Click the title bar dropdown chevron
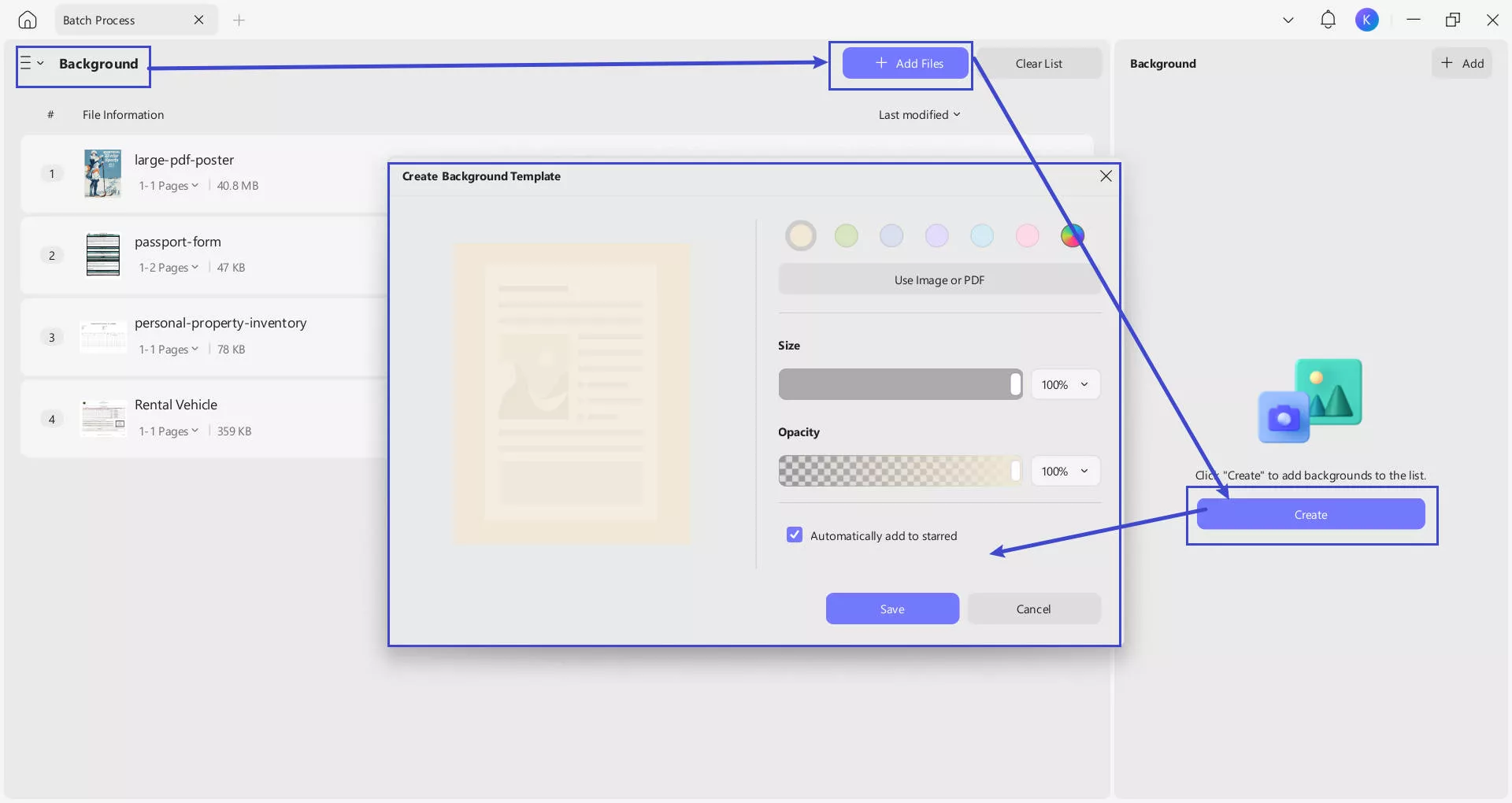The width and height of the screenshot is (1512, 803). pyautogui.click(x=1288, y=20)
